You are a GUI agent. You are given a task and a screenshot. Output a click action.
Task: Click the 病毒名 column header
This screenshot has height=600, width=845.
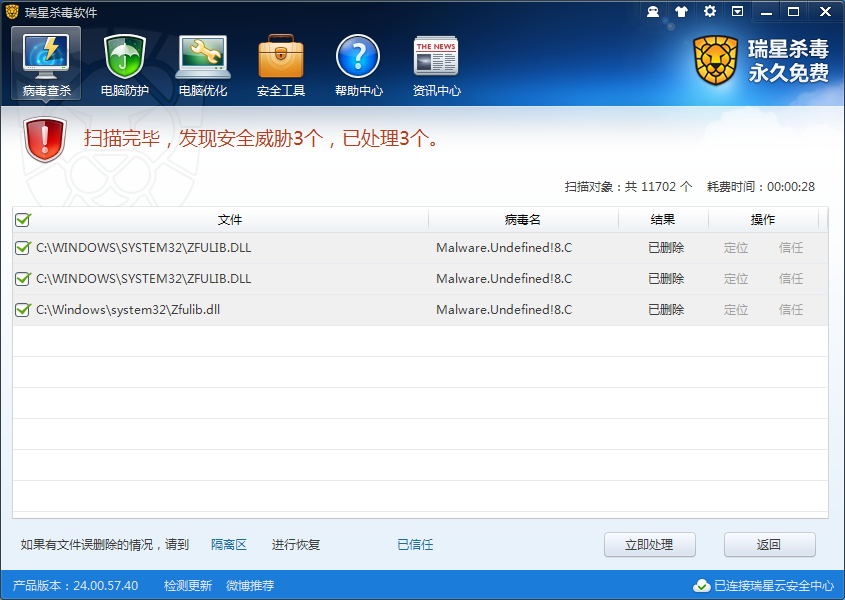pyautogui.click(x=523, y=219)
